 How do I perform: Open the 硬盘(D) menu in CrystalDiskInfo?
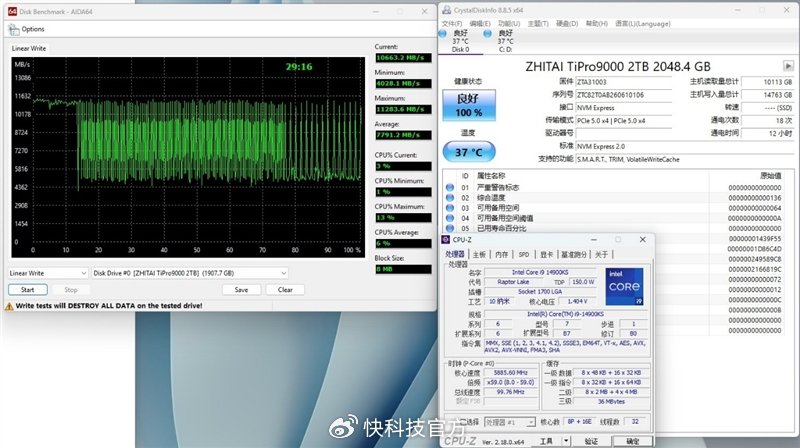pos(567,23)
